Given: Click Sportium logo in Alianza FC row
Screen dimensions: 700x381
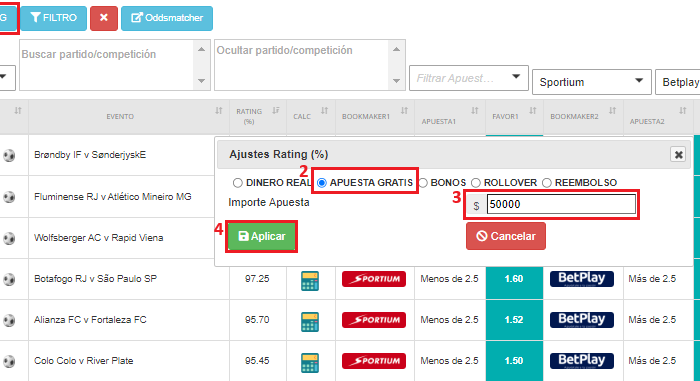Looking at the screenshot, I should tap(374, 320).
